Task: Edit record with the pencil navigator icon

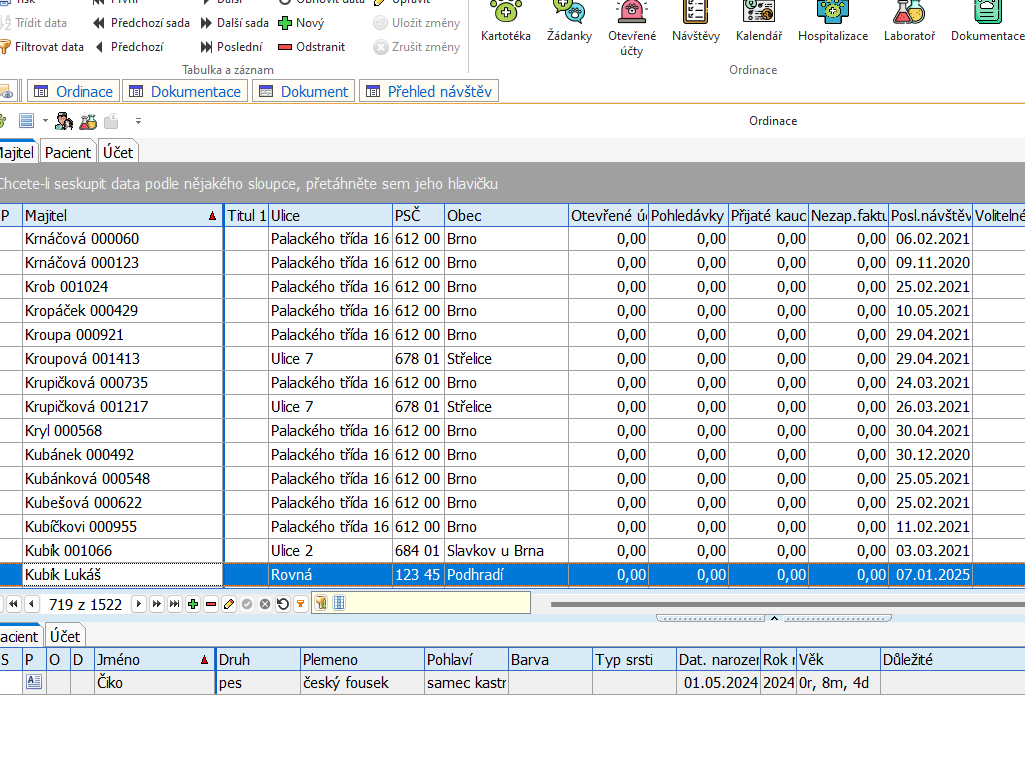Action: 229,604
